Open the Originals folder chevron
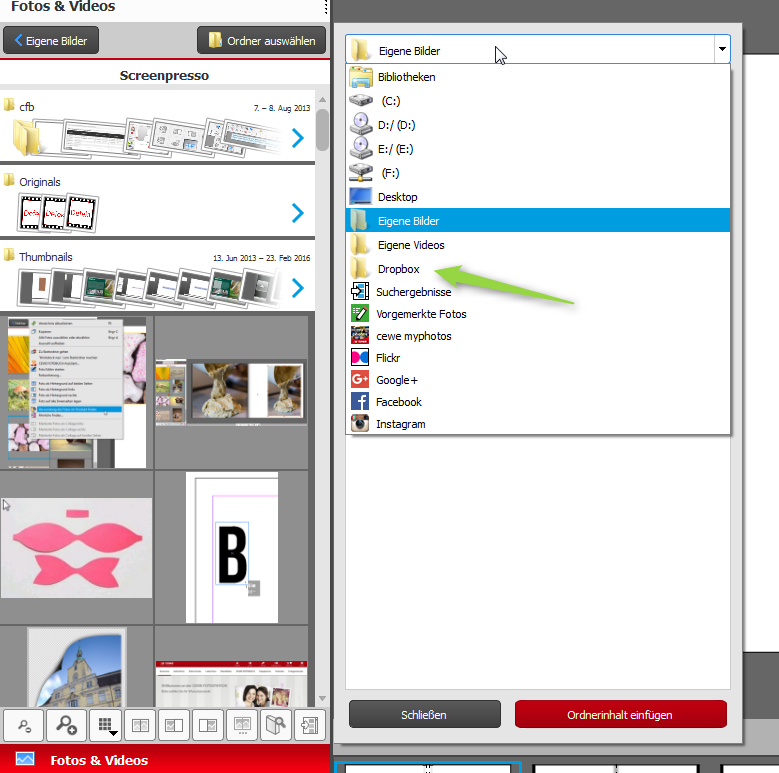The image size is (779, 773). (x=298, y=213)
